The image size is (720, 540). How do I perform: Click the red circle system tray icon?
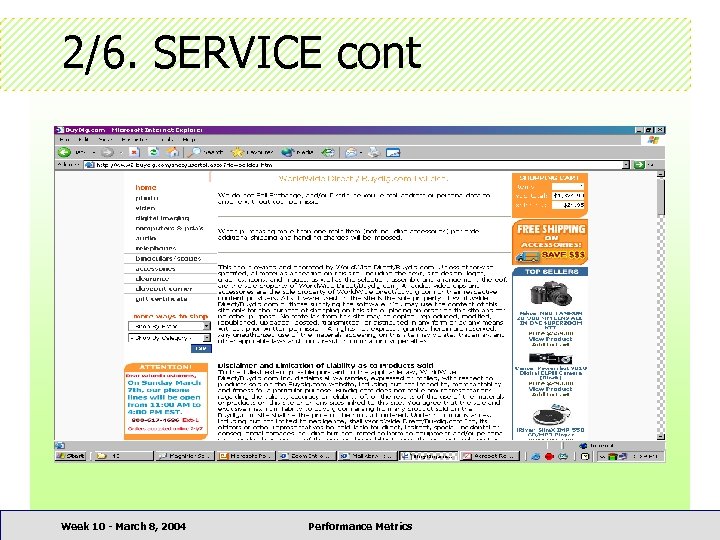549,456
